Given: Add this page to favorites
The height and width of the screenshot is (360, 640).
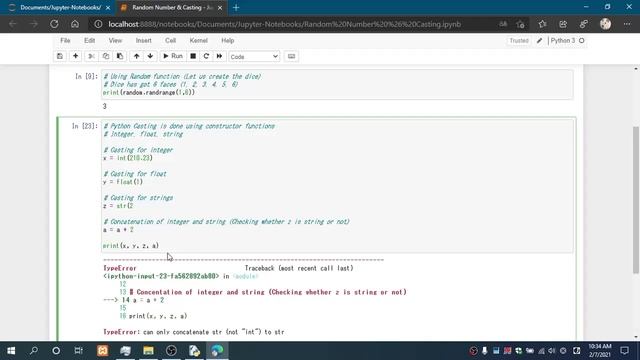Looking at the screenshot, I should tap(520, 24).
